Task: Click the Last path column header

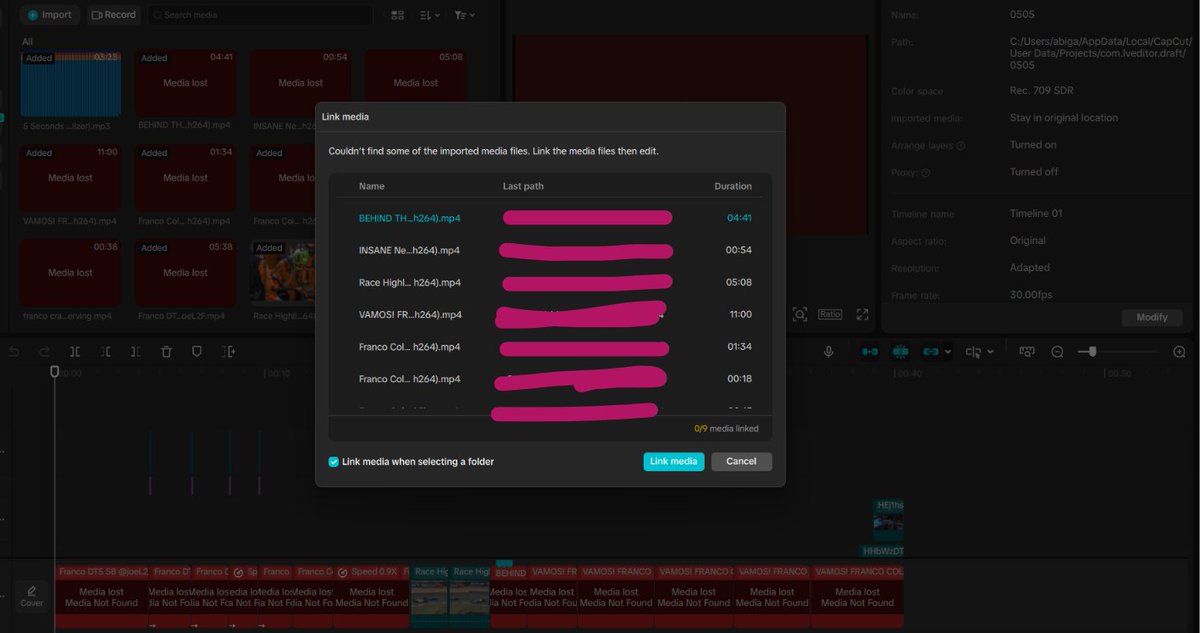Action: point(523,187)
